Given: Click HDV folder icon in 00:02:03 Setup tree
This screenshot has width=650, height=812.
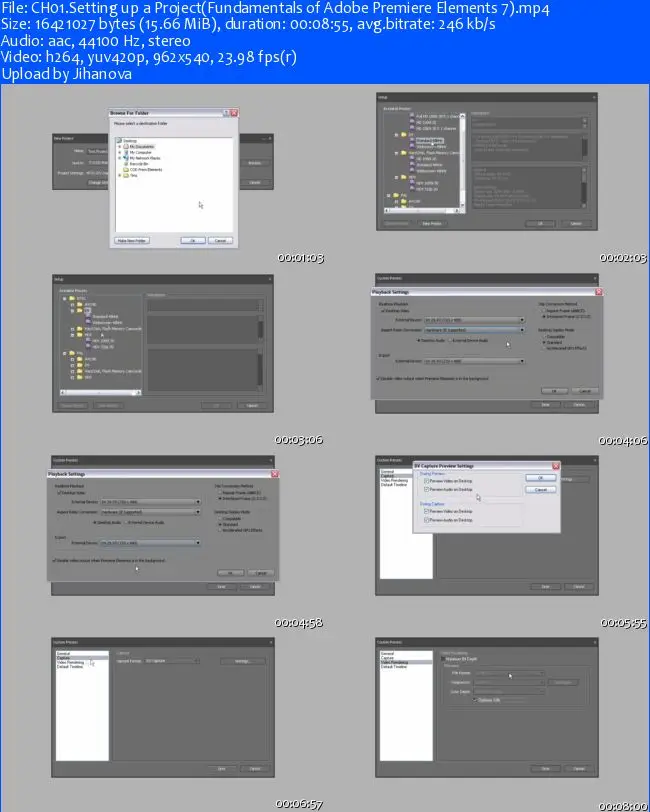Looking at the screenshot, I should [x=403, y=177].
